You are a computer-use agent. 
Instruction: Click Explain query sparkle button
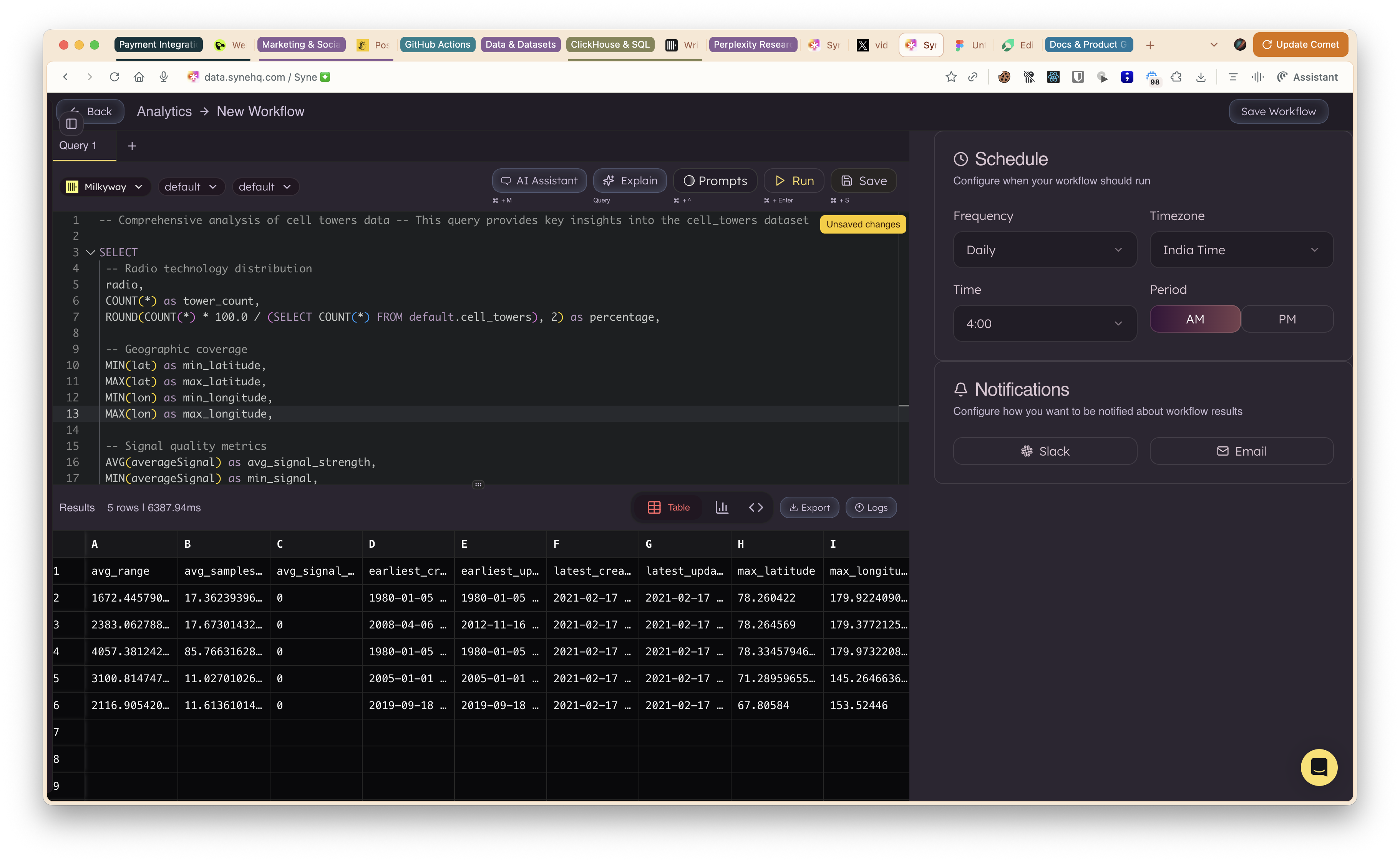pyautogui.click(x=630, y=181)
